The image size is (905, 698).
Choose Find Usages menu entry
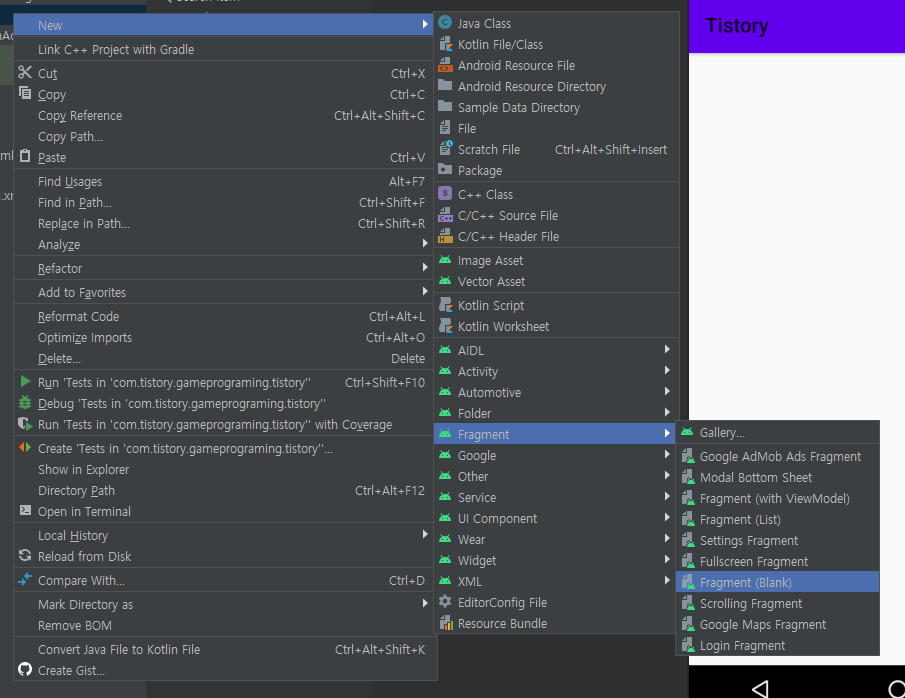tap(224, 181)
